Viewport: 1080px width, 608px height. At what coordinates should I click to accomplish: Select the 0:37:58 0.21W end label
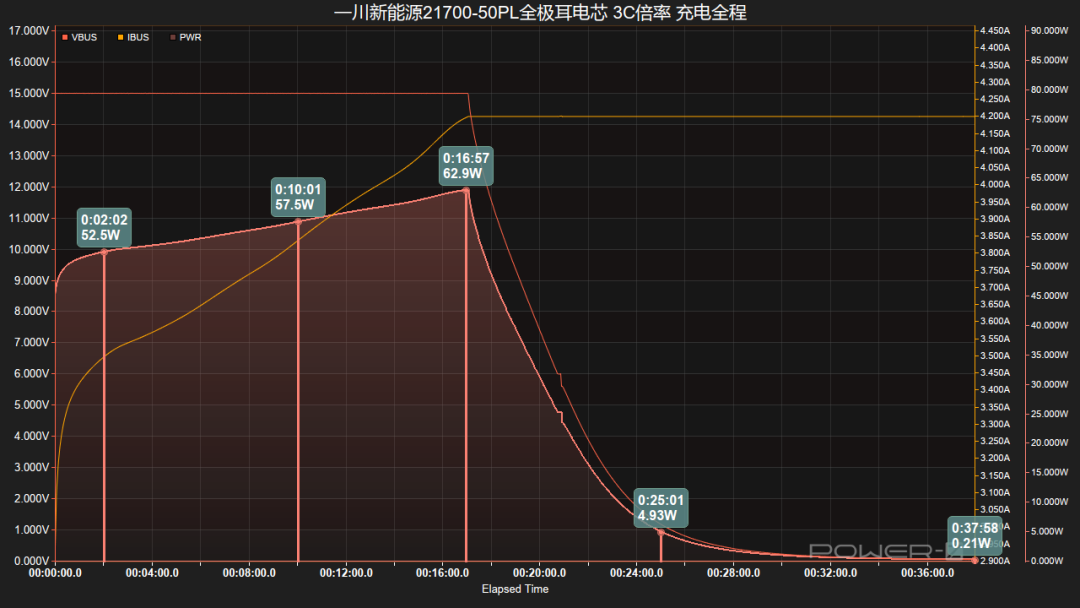975,536
